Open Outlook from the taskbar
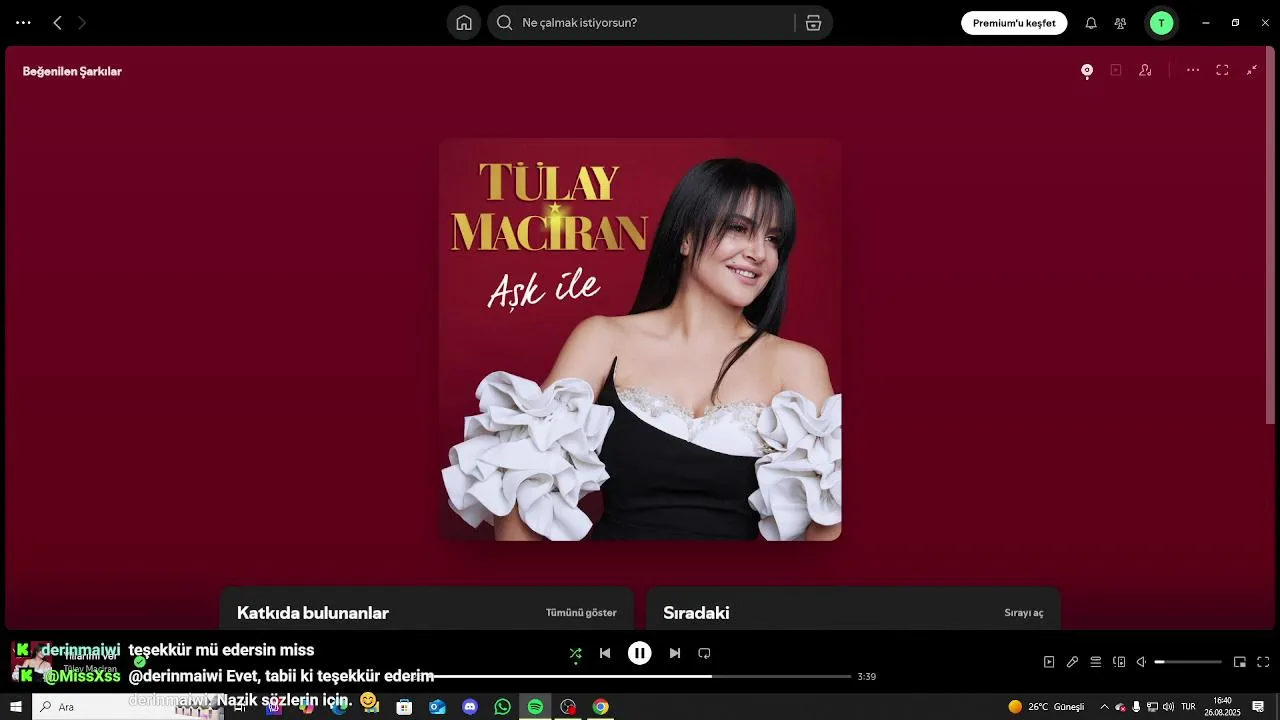Viewport: 1280px width, 720px height. [x=437, y=707]
